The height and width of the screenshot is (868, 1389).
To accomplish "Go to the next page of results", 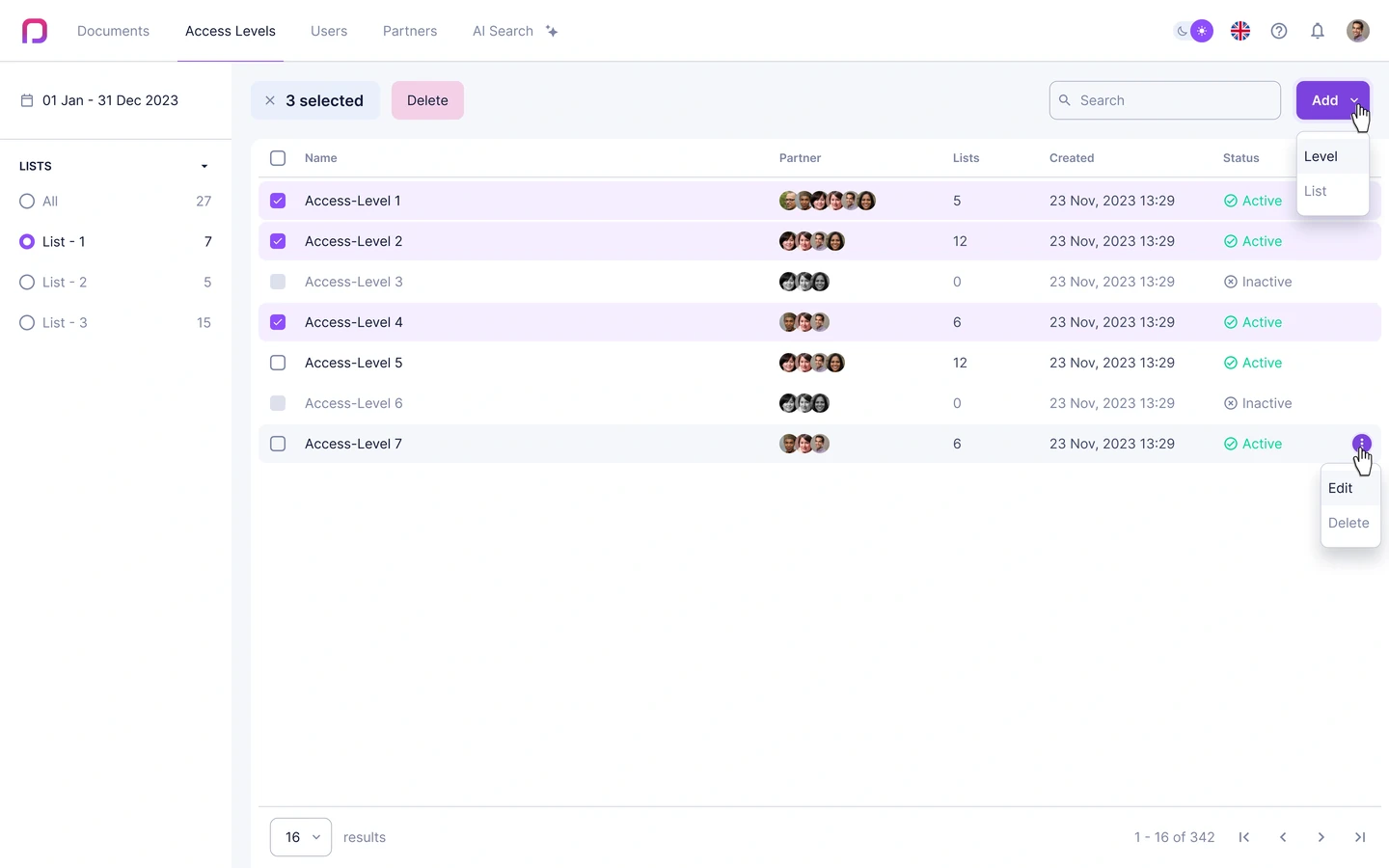I will point(1321,837).
